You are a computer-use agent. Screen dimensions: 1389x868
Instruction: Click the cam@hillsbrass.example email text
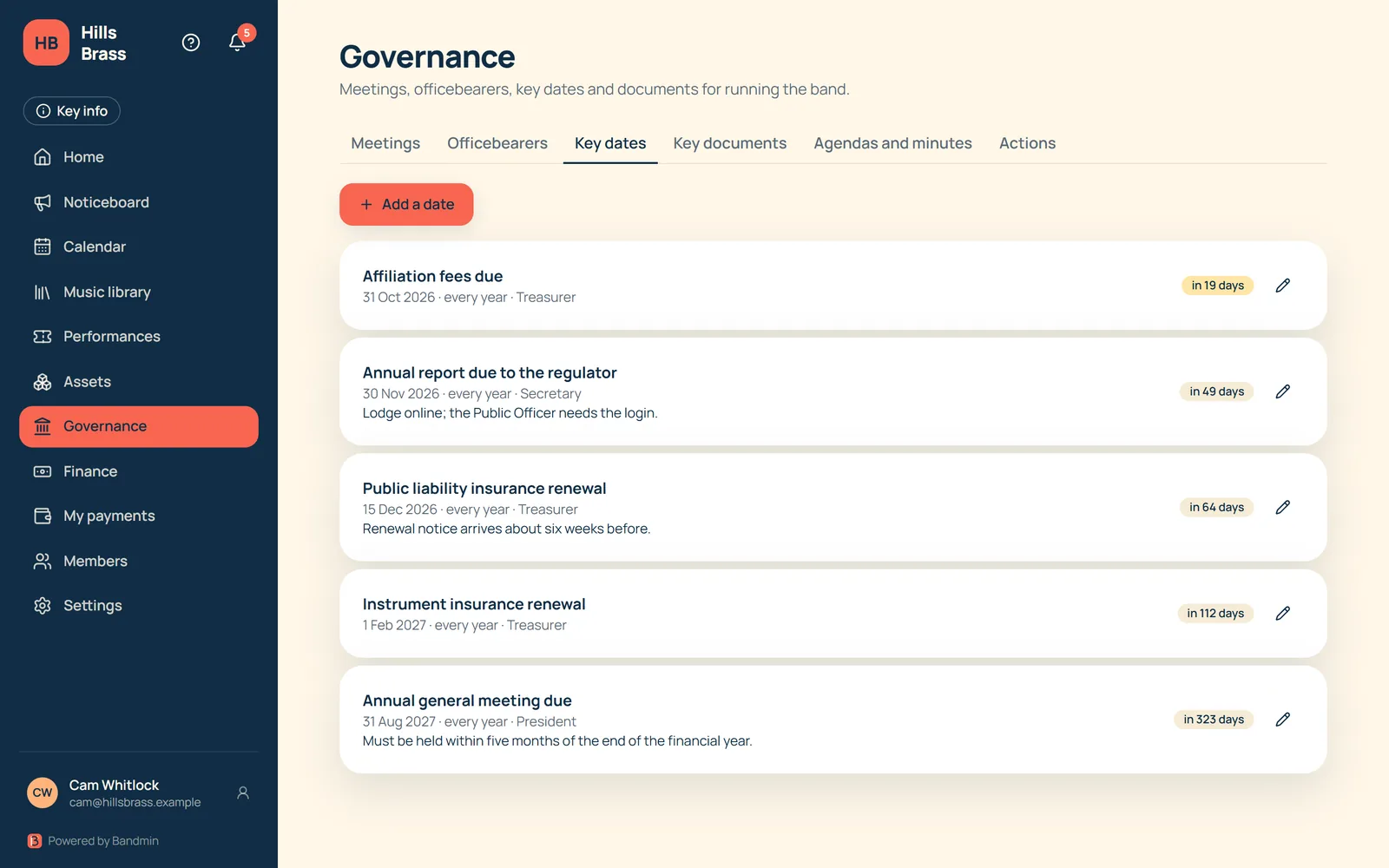click(x=135, y=803)
